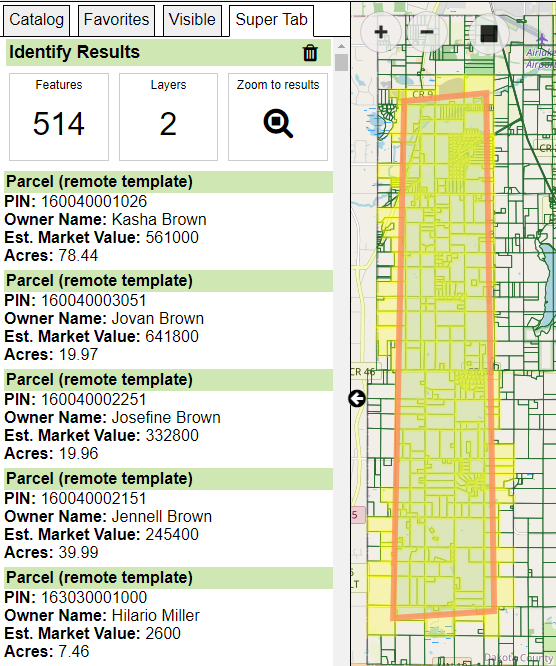Click the Features 514 count box

coord(59,117)
